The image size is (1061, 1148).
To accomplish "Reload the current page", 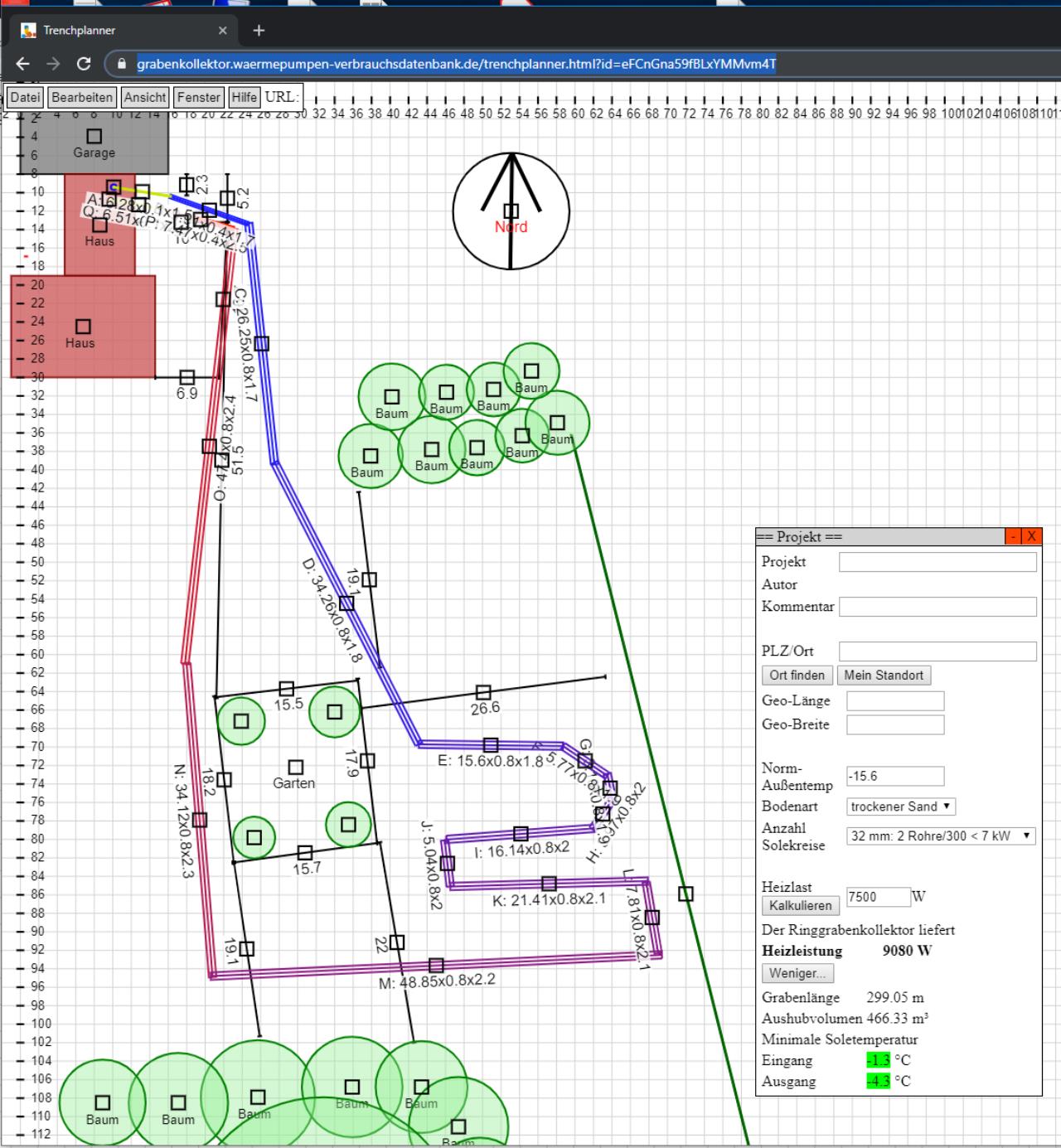I will [84, 64].
